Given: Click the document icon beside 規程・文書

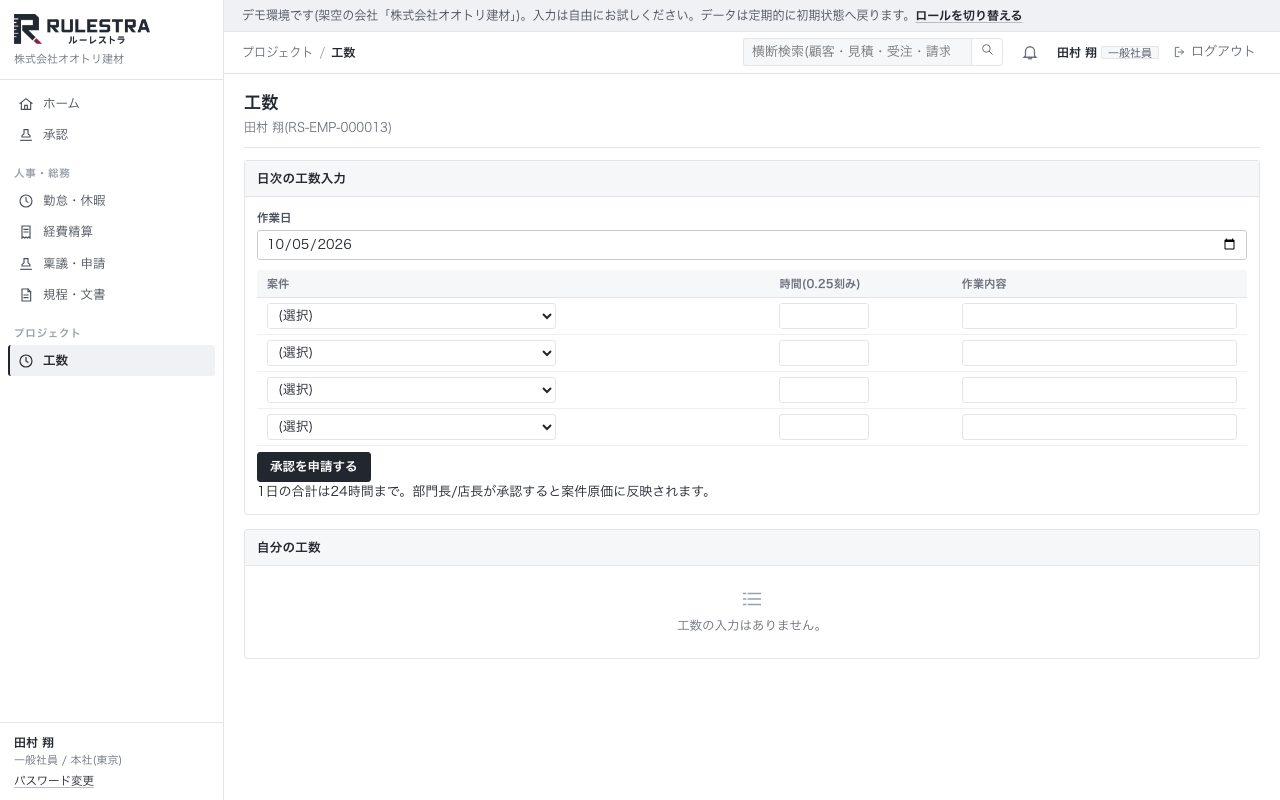Looking at the screenshot, I should [x=26, y=295].
